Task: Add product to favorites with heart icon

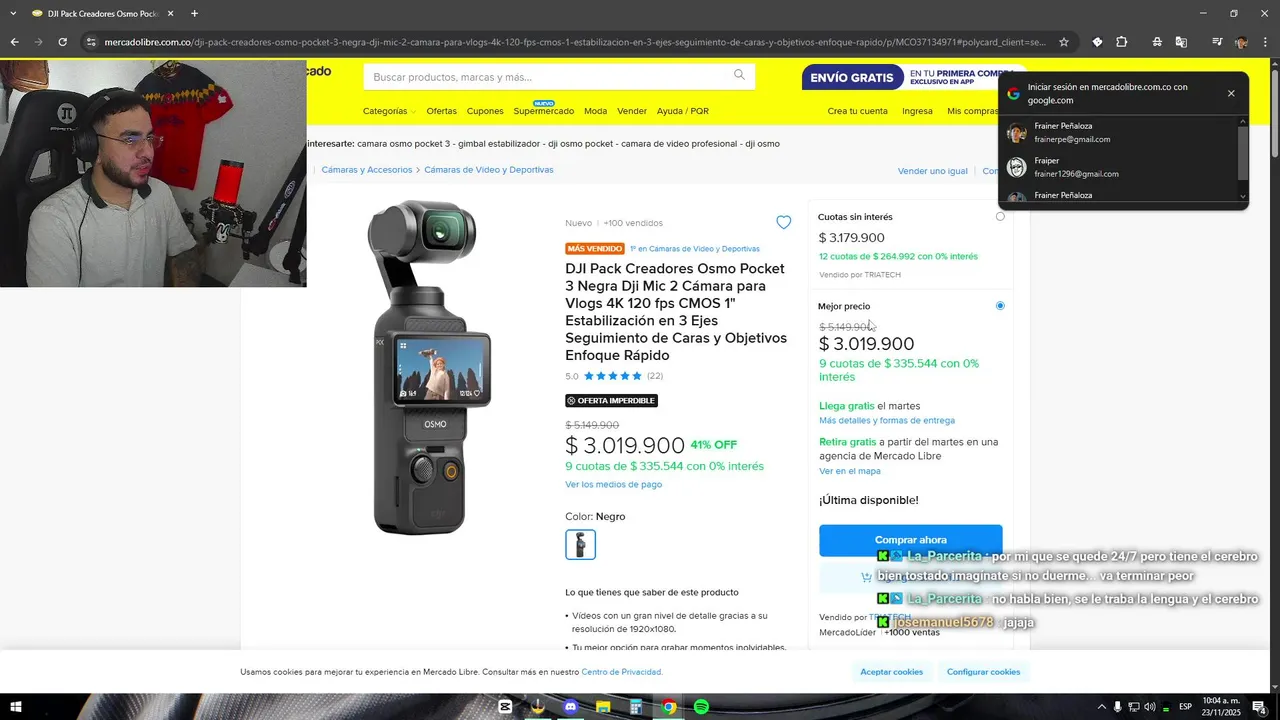Action: click(x=784, y=222)
